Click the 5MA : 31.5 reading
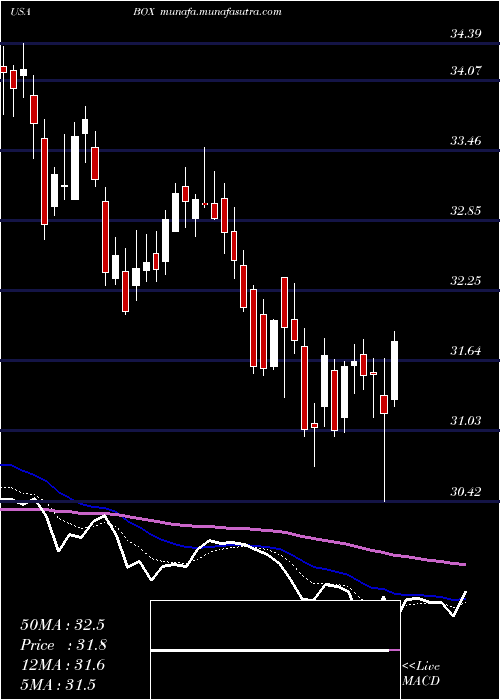Image resolution: width=500 pixels, height=700 pixels. (58, 684)
